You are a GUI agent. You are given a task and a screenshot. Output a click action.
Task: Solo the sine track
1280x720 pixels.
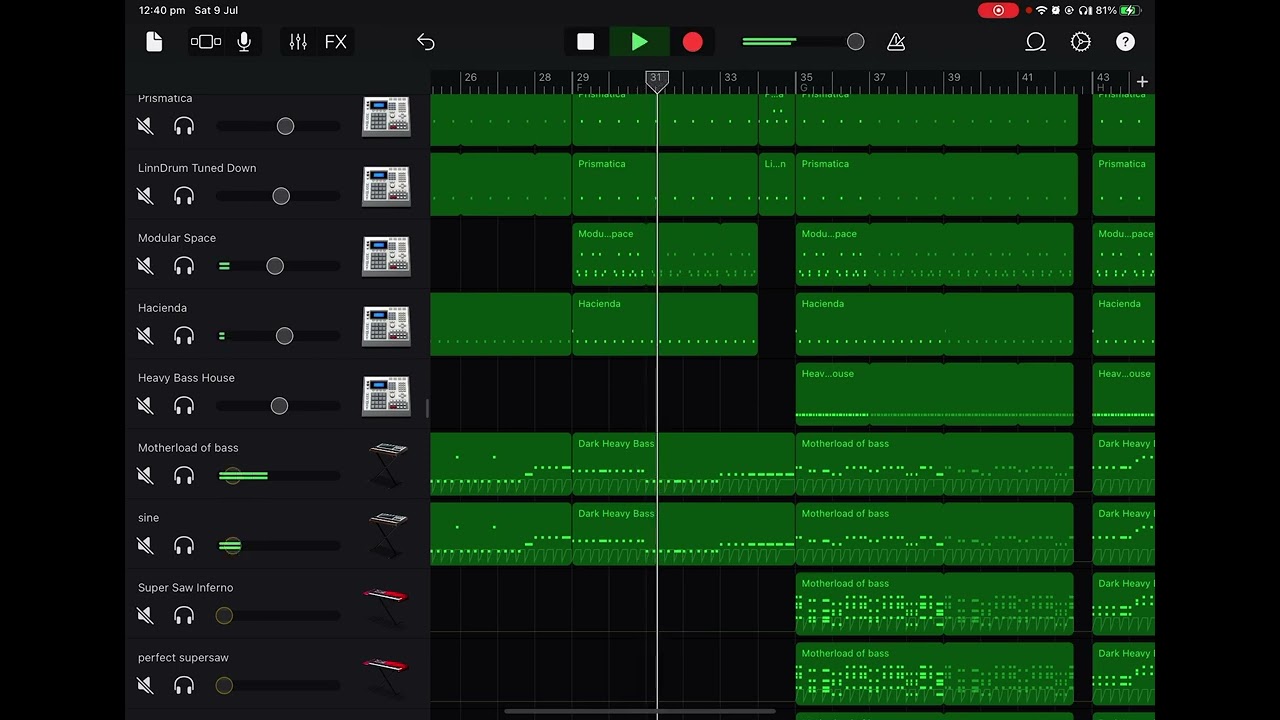tap(184, 546)
